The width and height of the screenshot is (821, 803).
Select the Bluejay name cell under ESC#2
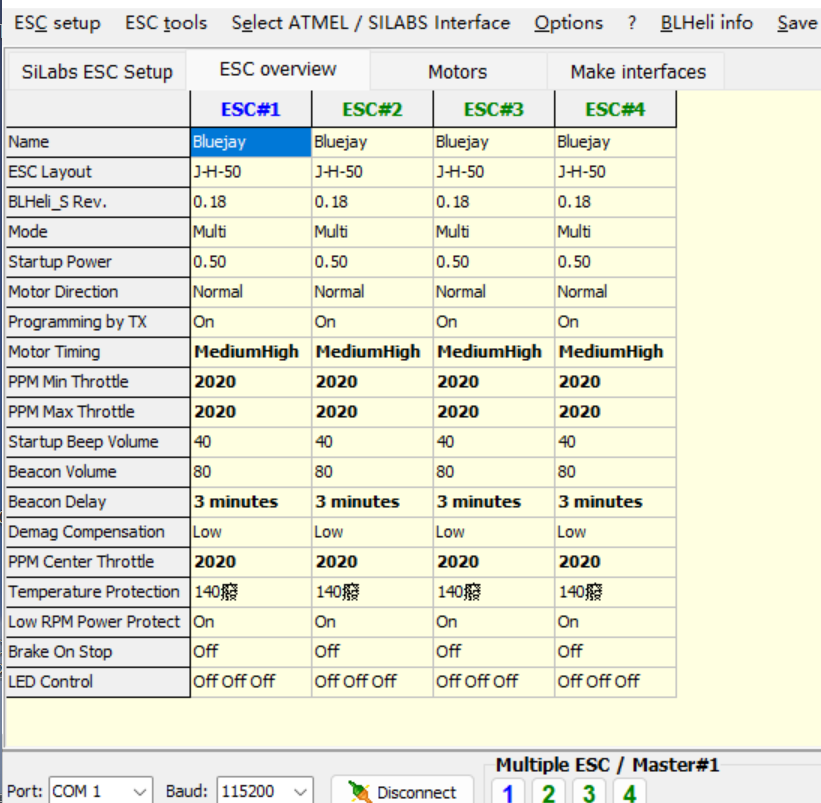pos(372,142)
